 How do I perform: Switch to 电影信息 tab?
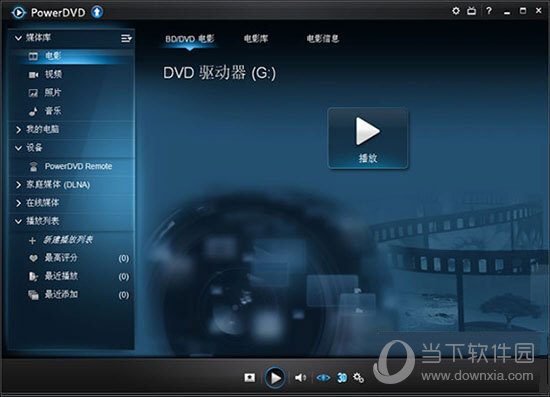323,39
